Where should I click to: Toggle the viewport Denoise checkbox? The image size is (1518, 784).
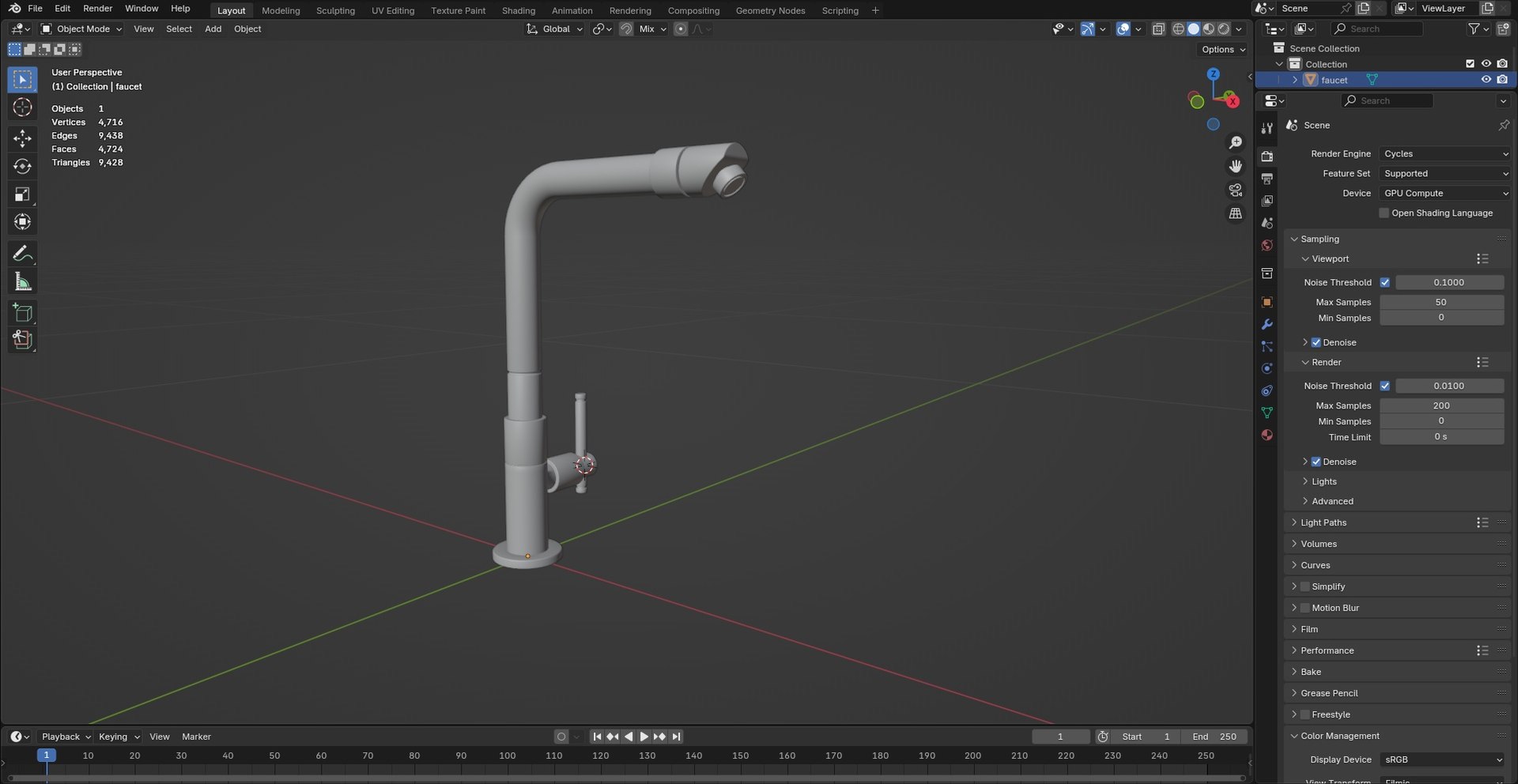(1316, 342)
